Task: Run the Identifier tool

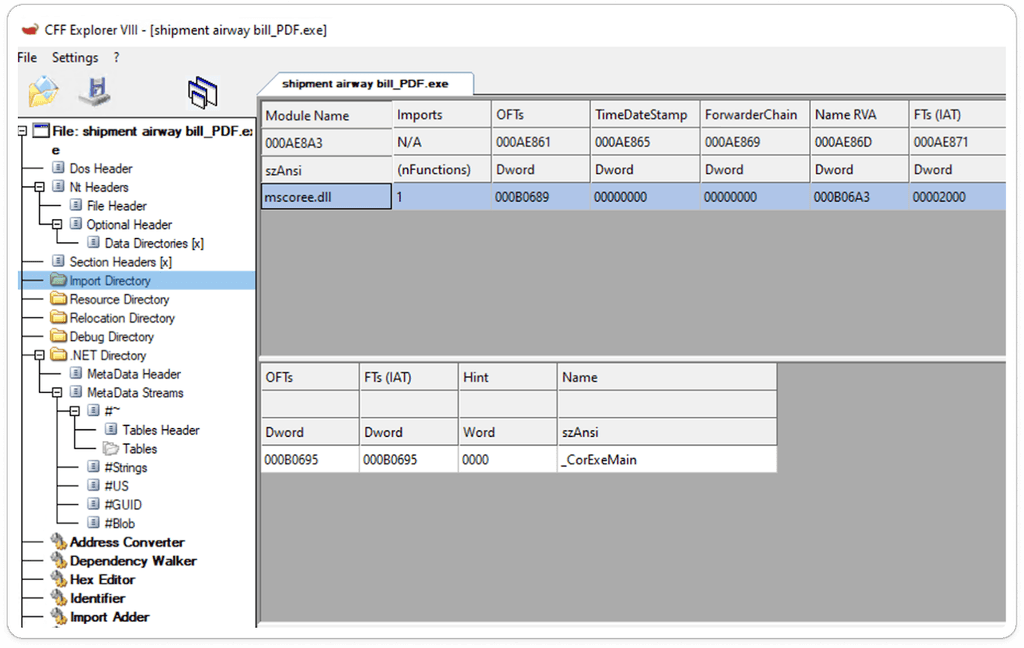Action: click(96, 598)
